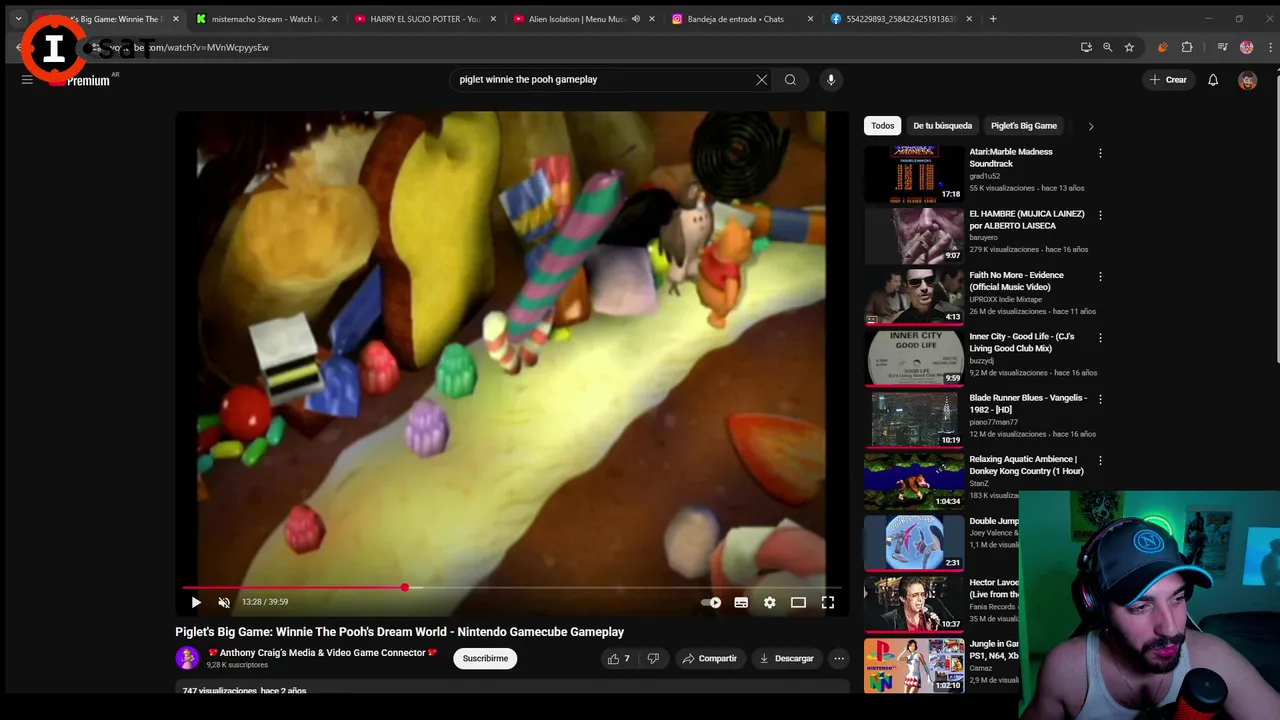Click the magnifier search button

pos(790,80)
